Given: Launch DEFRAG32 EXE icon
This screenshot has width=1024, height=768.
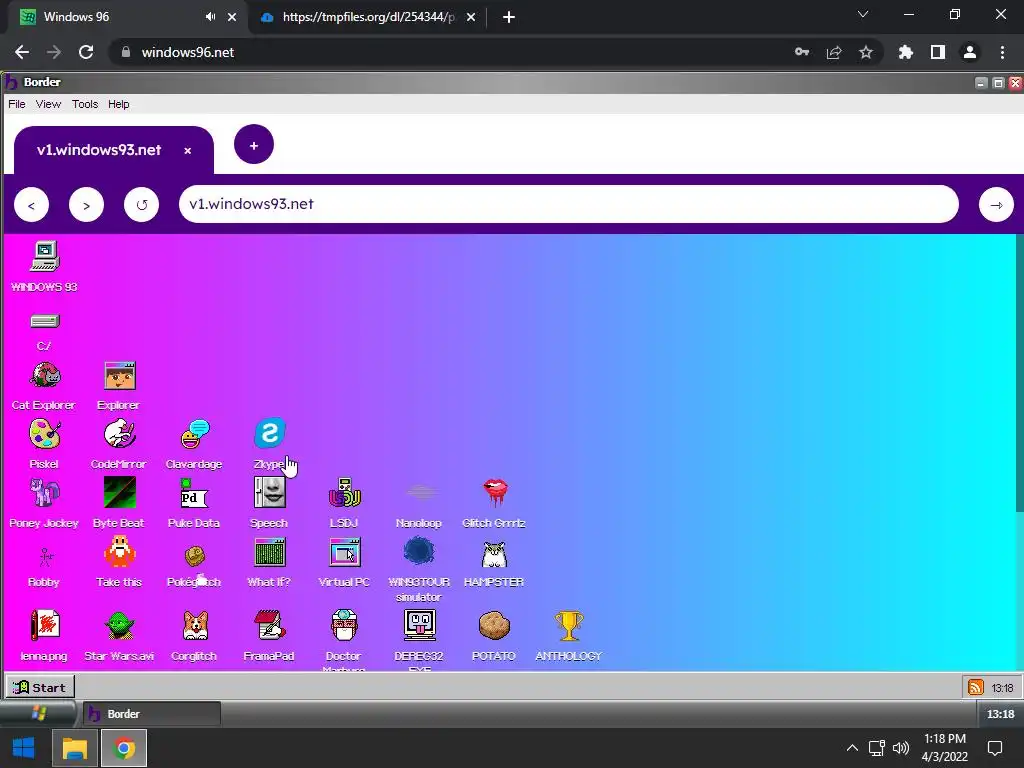Looking at the screenshot, I should (419, 626).
